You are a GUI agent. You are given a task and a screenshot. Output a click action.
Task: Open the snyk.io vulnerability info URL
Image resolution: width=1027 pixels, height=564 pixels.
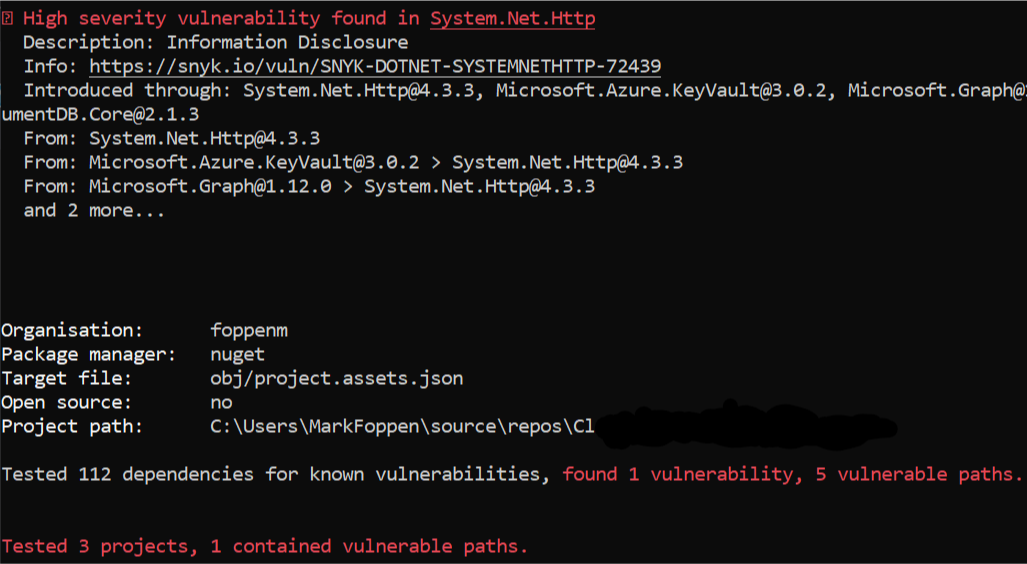(x=375, y=67)
